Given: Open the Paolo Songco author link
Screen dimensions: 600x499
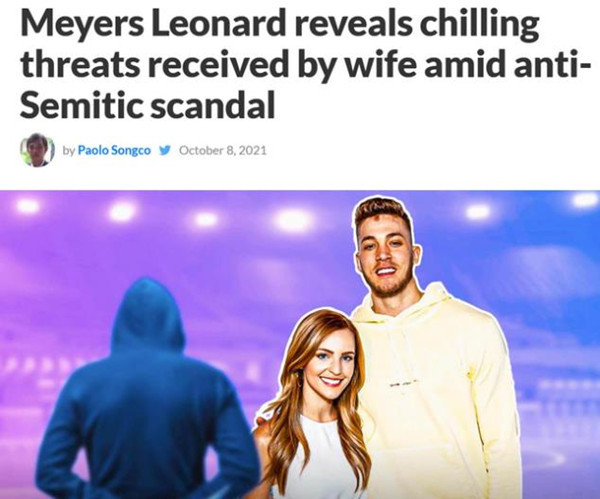Looking at the screenshot, I should tap(114, 150).
